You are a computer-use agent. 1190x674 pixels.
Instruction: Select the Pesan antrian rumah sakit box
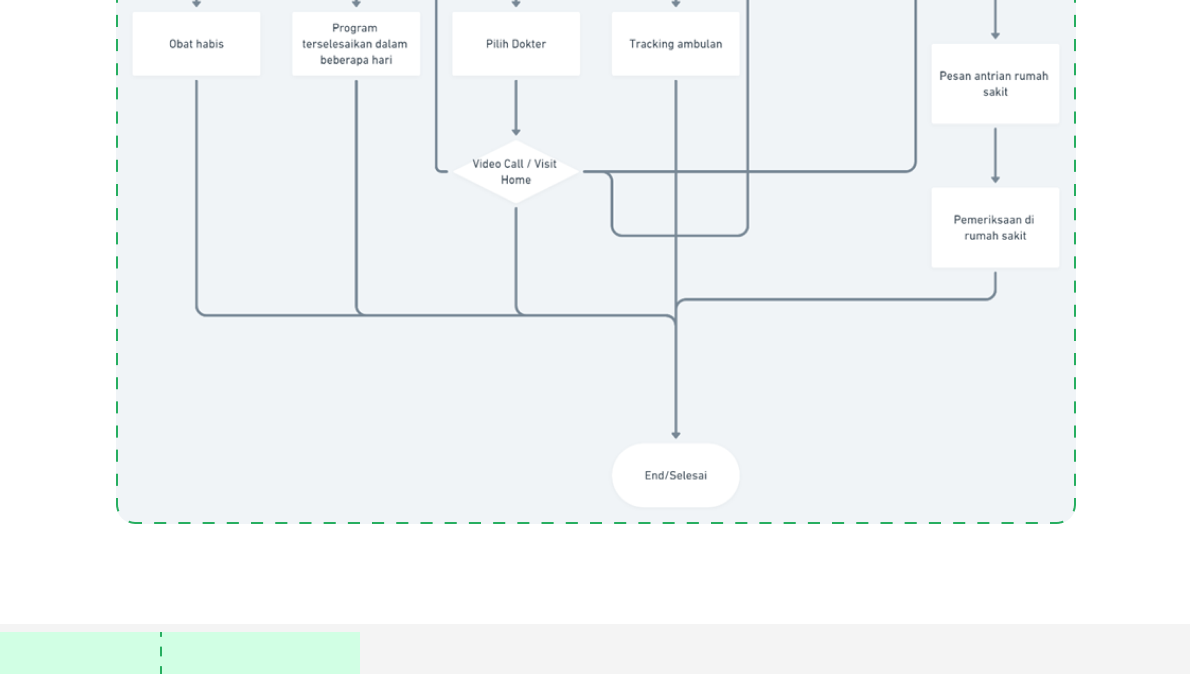click(x=994, y=84)
